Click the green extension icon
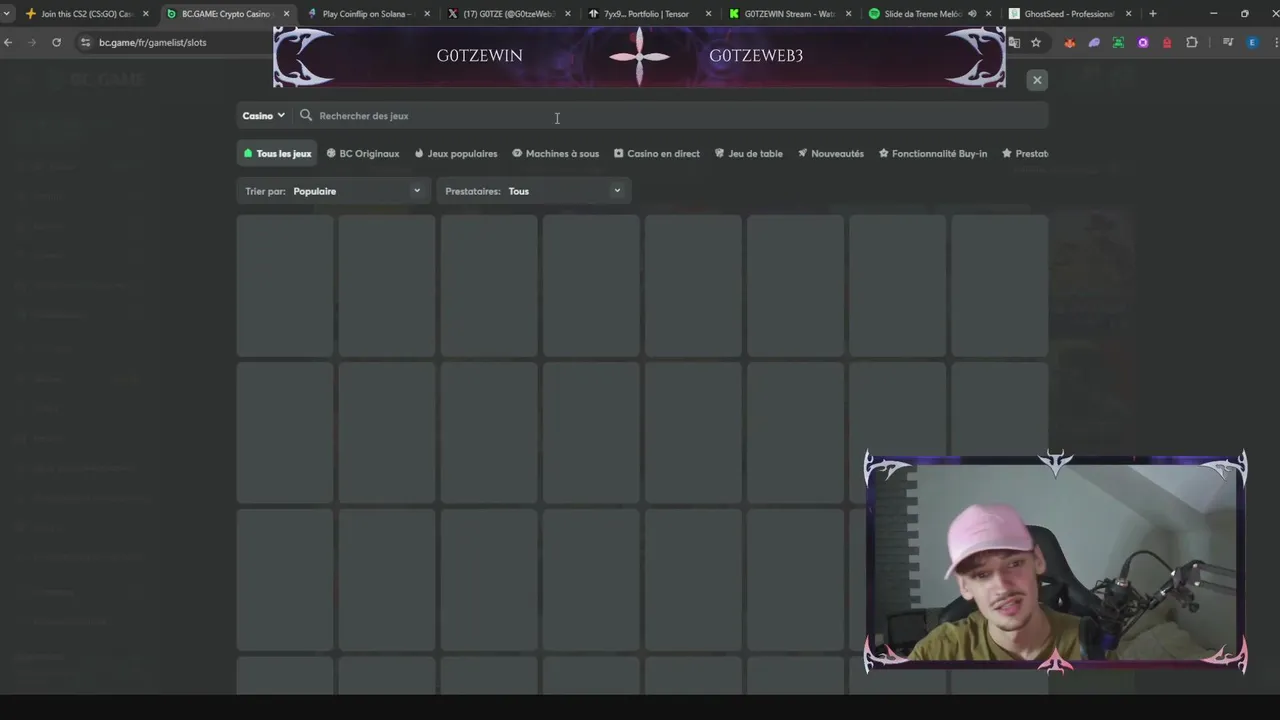This screenshot has width=1280, height=720. (1118, 42)
